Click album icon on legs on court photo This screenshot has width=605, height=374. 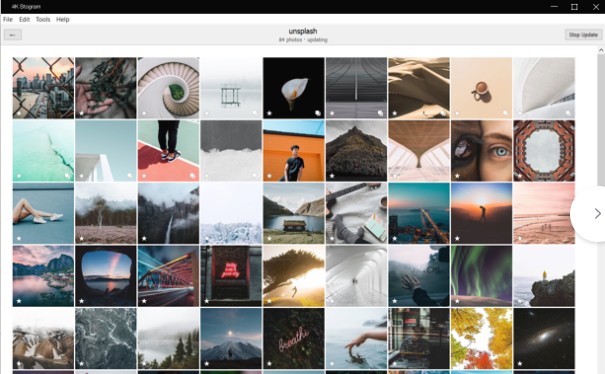point(192,176)
